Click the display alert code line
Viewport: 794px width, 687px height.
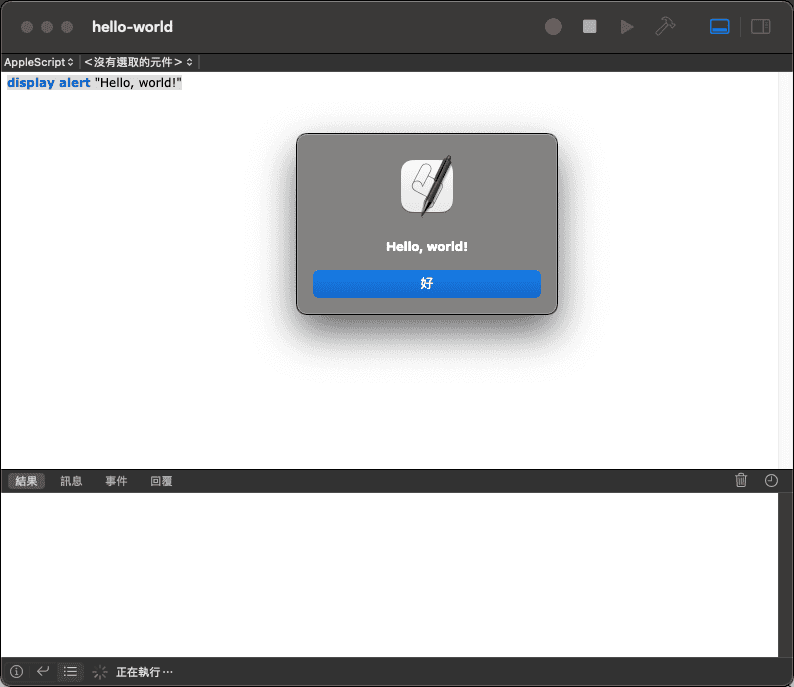pyautogui.click(x=94, y=82)
